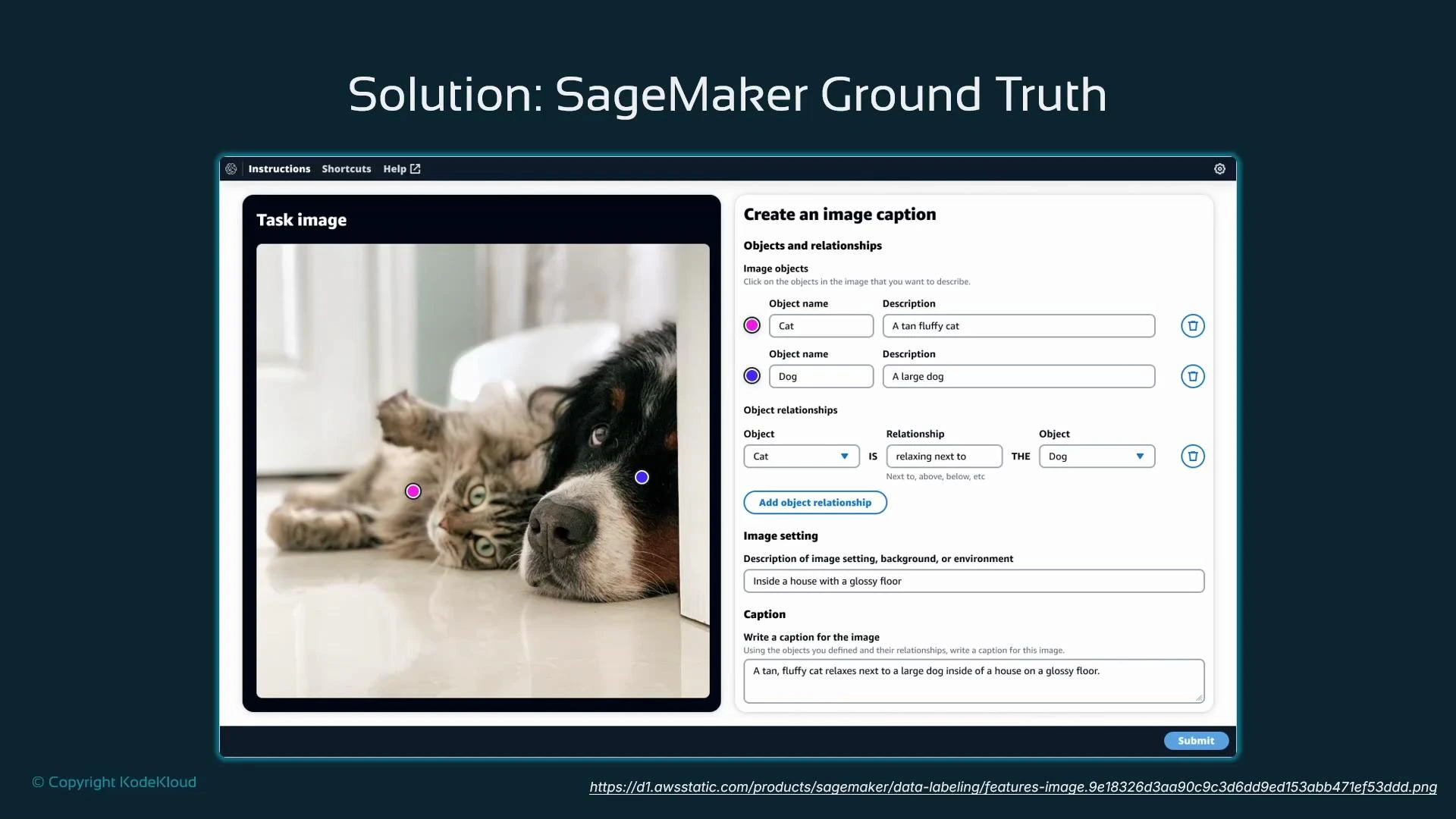Submit the image caption task
The height and width of the screenshot is (819, 1456).
pyautogui.click(x=1196, y=740)
